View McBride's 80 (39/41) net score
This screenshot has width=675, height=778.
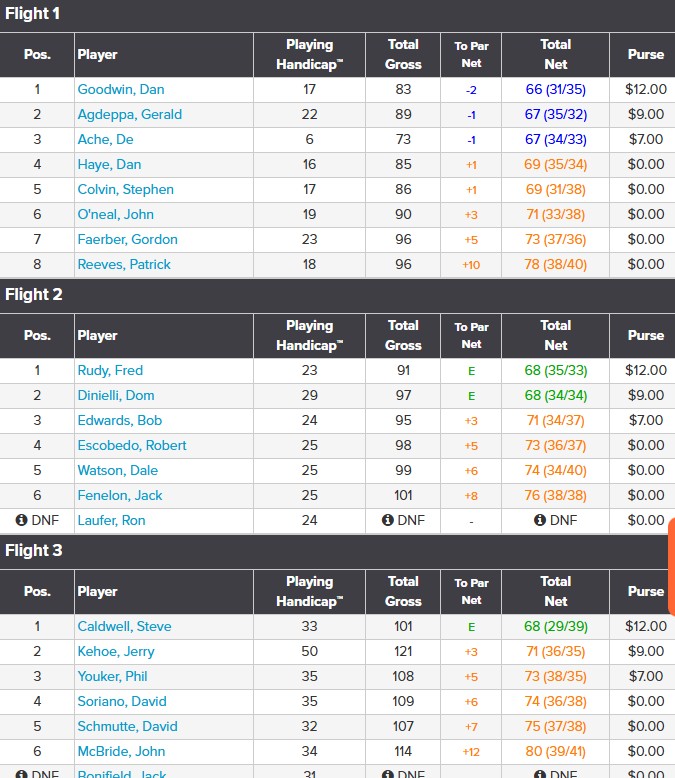click(x=555, y=751)
